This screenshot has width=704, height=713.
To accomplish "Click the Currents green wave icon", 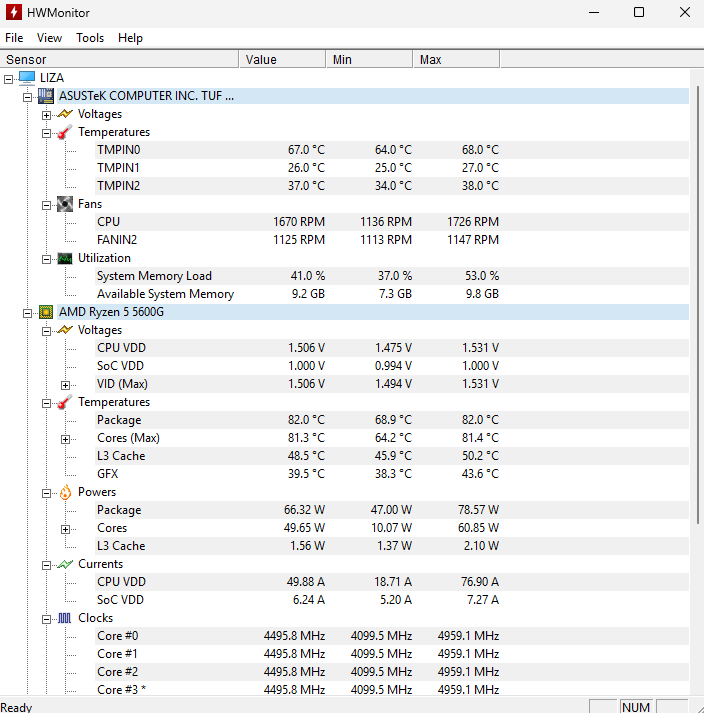I will coord(65,564).
